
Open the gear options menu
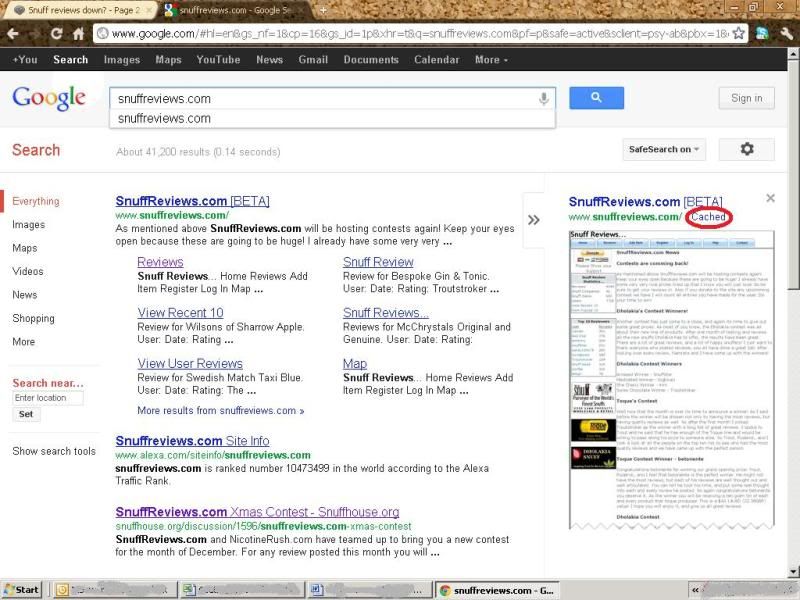click(x=746, y=149)
